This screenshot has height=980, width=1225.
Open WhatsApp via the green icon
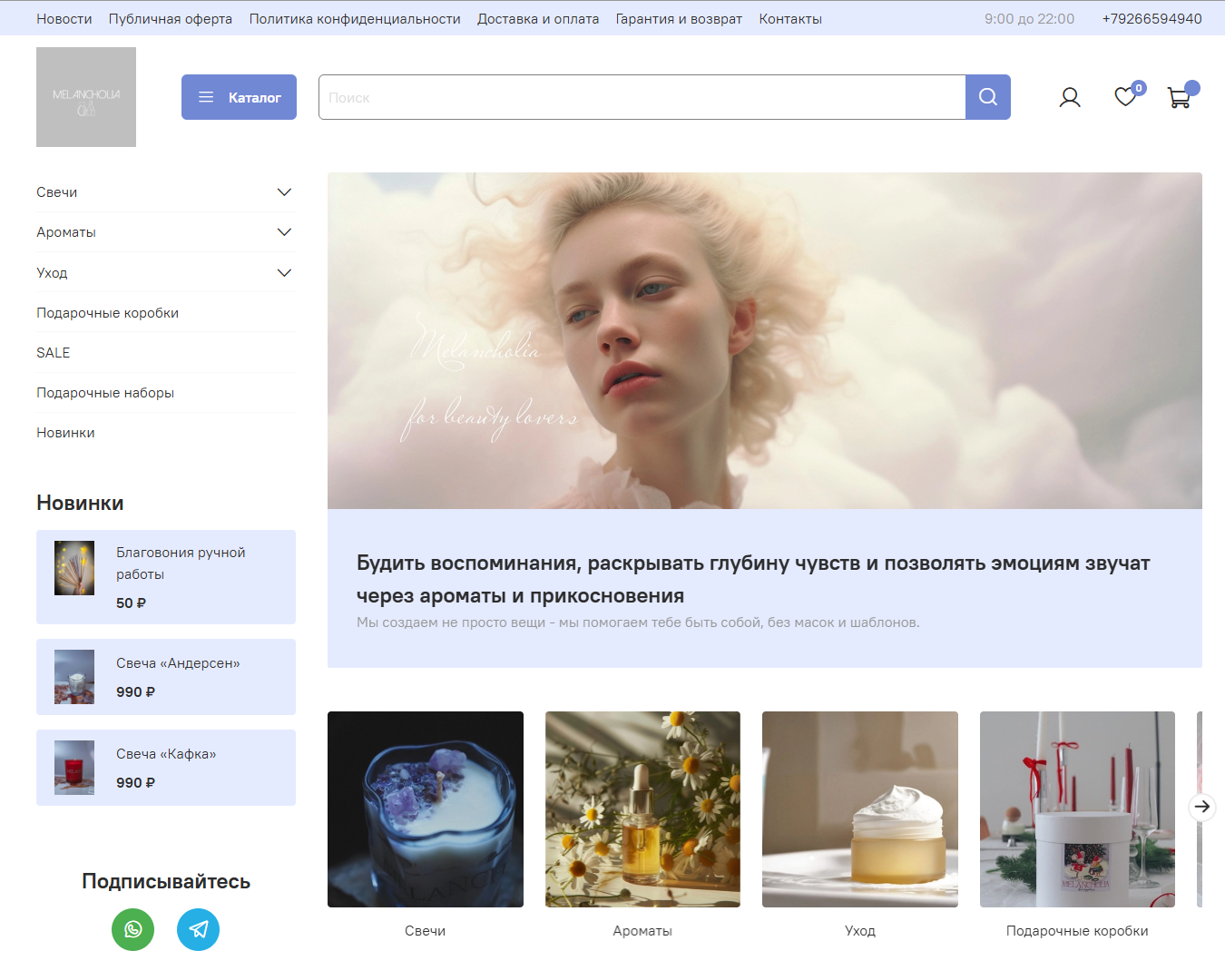132,929
